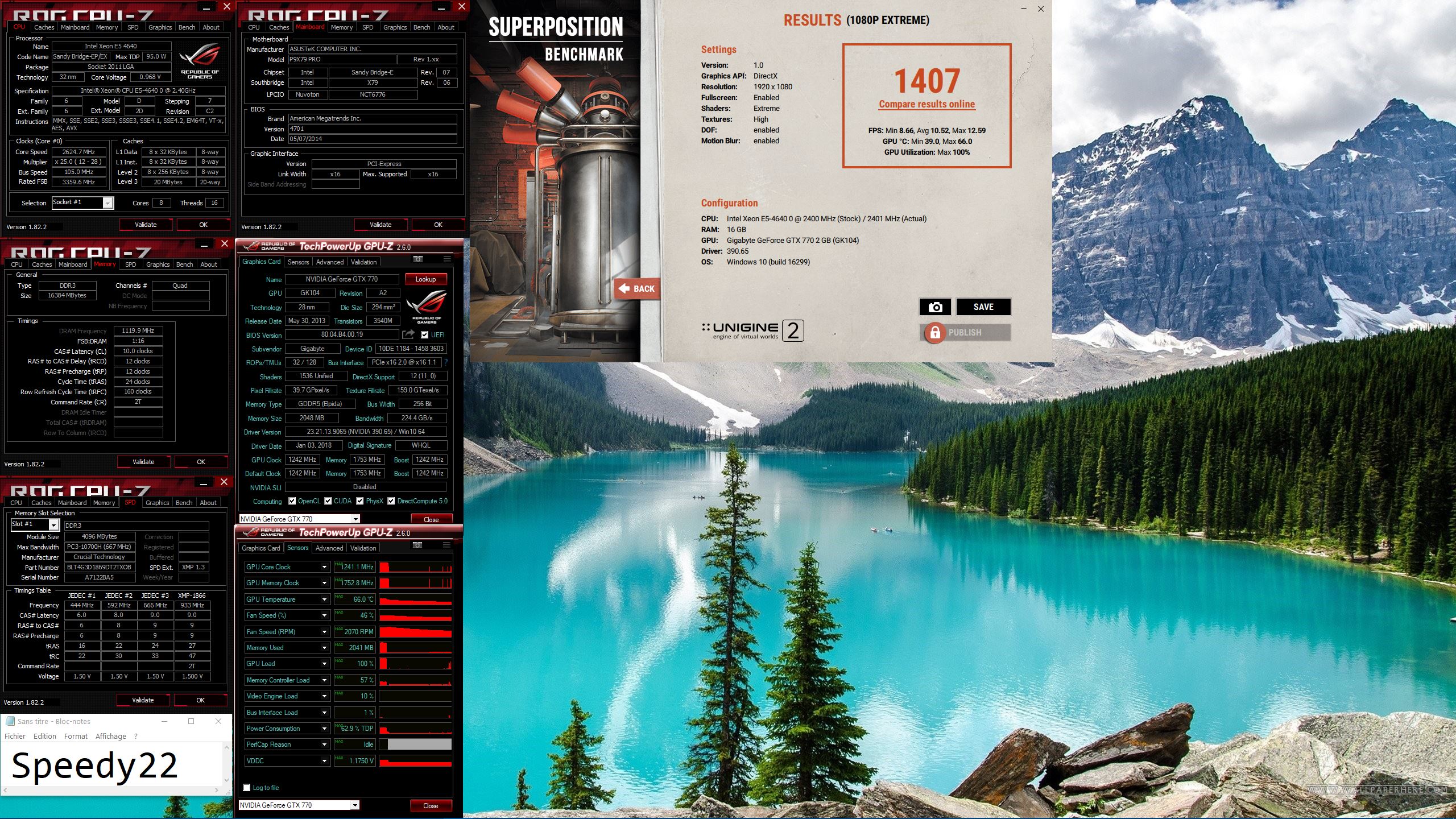1456x819 pixels.
Task: Click the GPU Temperature history graph
Action: 416,599
